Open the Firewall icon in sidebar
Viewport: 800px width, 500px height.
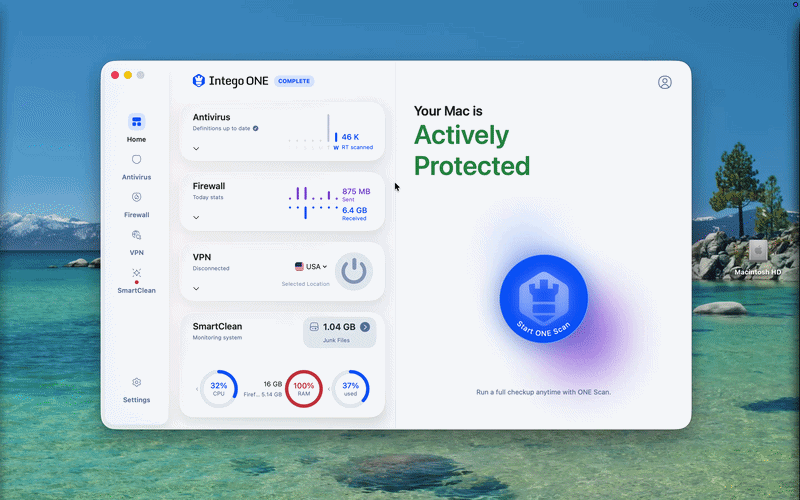coord(136,197)
